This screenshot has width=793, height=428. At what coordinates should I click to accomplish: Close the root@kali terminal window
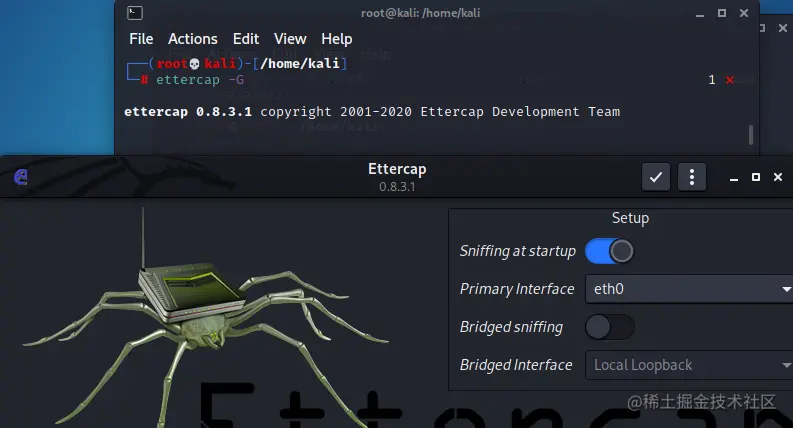pos(743,13)
